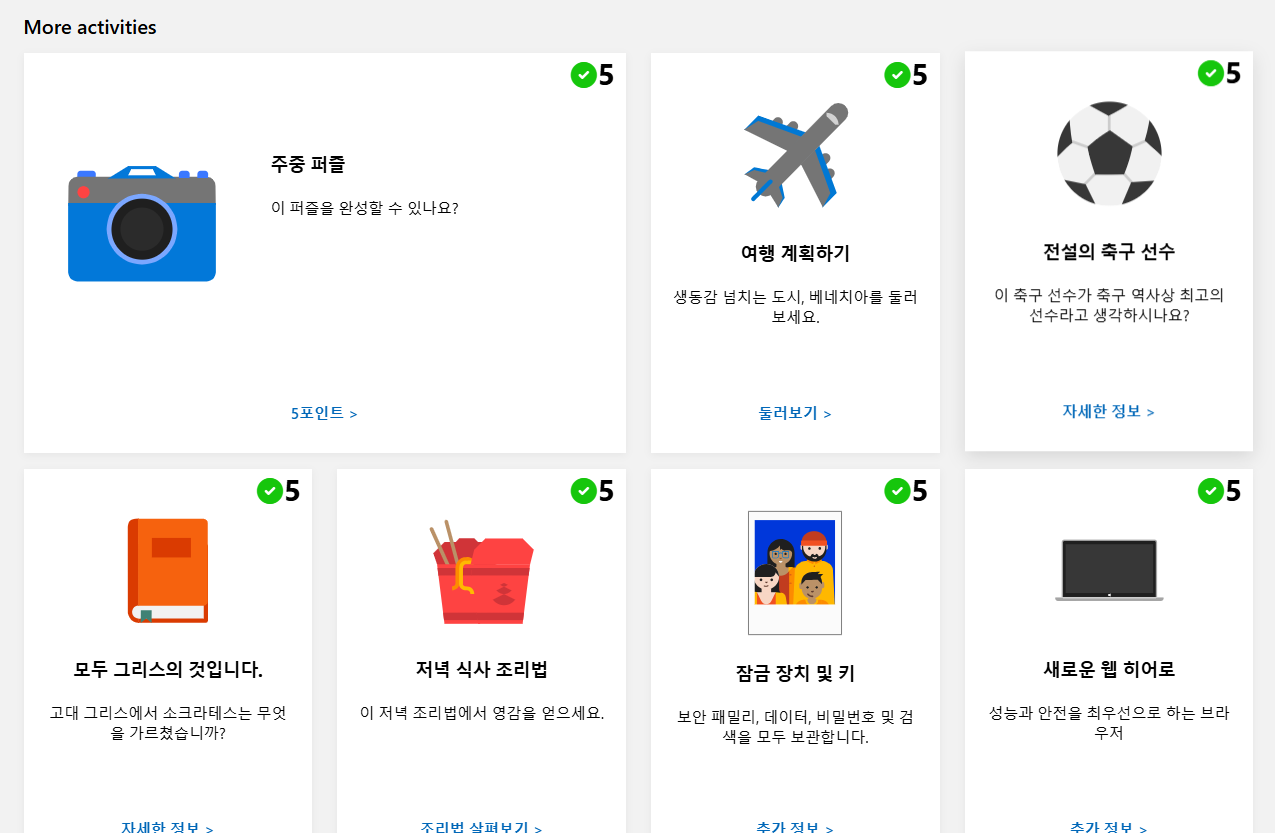
Task: Click the orange book icon
Action: coord(168,571)
